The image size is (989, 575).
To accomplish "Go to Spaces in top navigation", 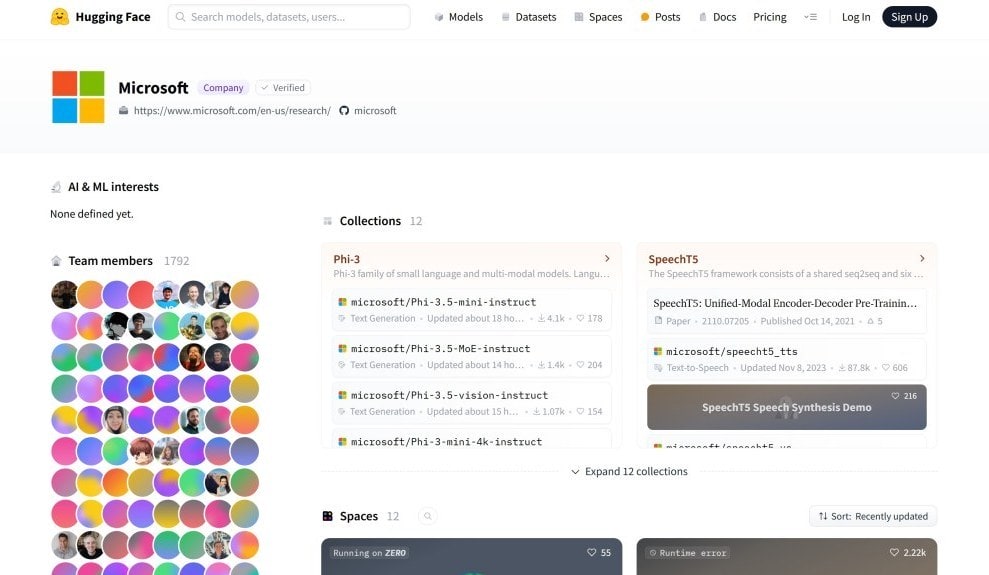I will [598, 17].
